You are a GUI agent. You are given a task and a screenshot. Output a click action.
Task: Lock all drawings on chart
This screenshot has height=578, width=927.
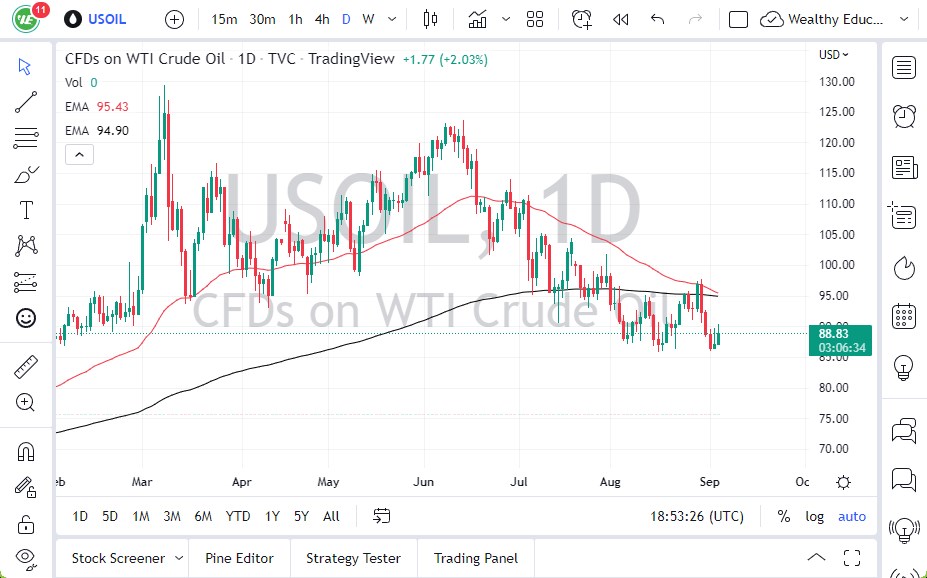25,526
